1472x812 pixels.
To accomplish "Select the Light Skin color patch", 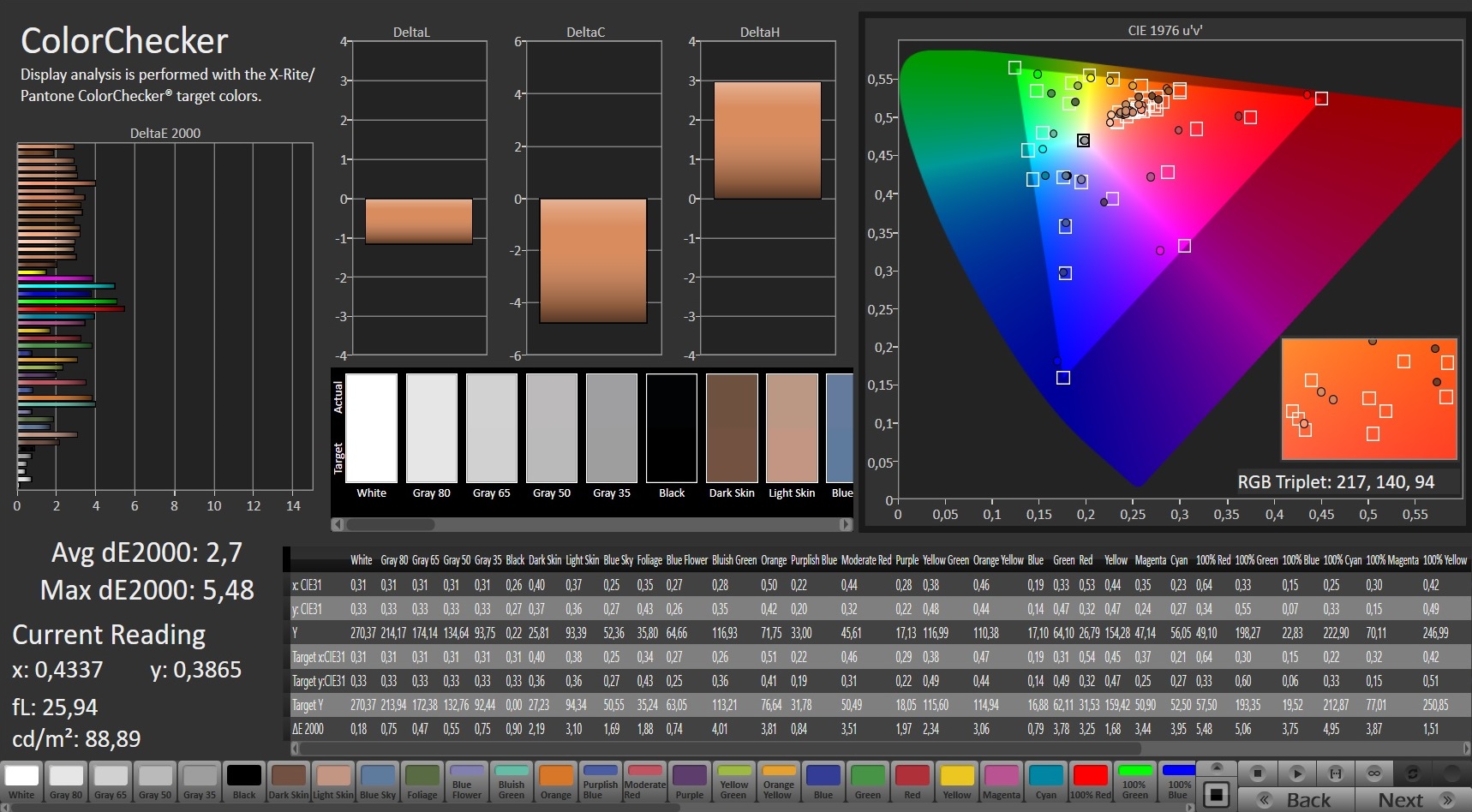I will pos(333,781).
